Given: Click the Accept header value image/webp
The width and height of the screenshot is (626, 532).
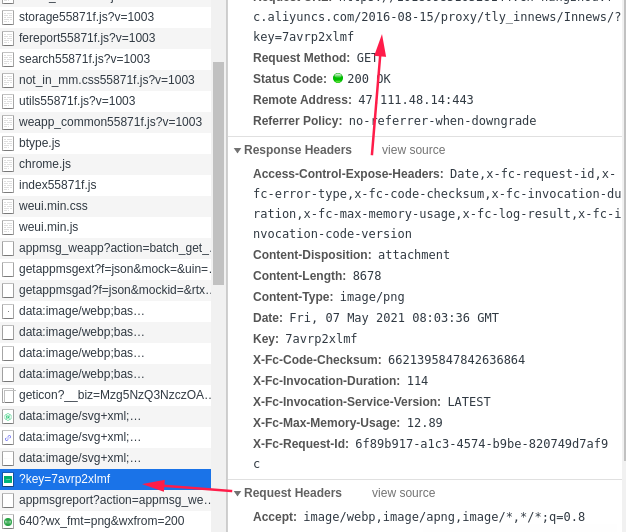Looking at the screenshot, I should pos(444,517).
